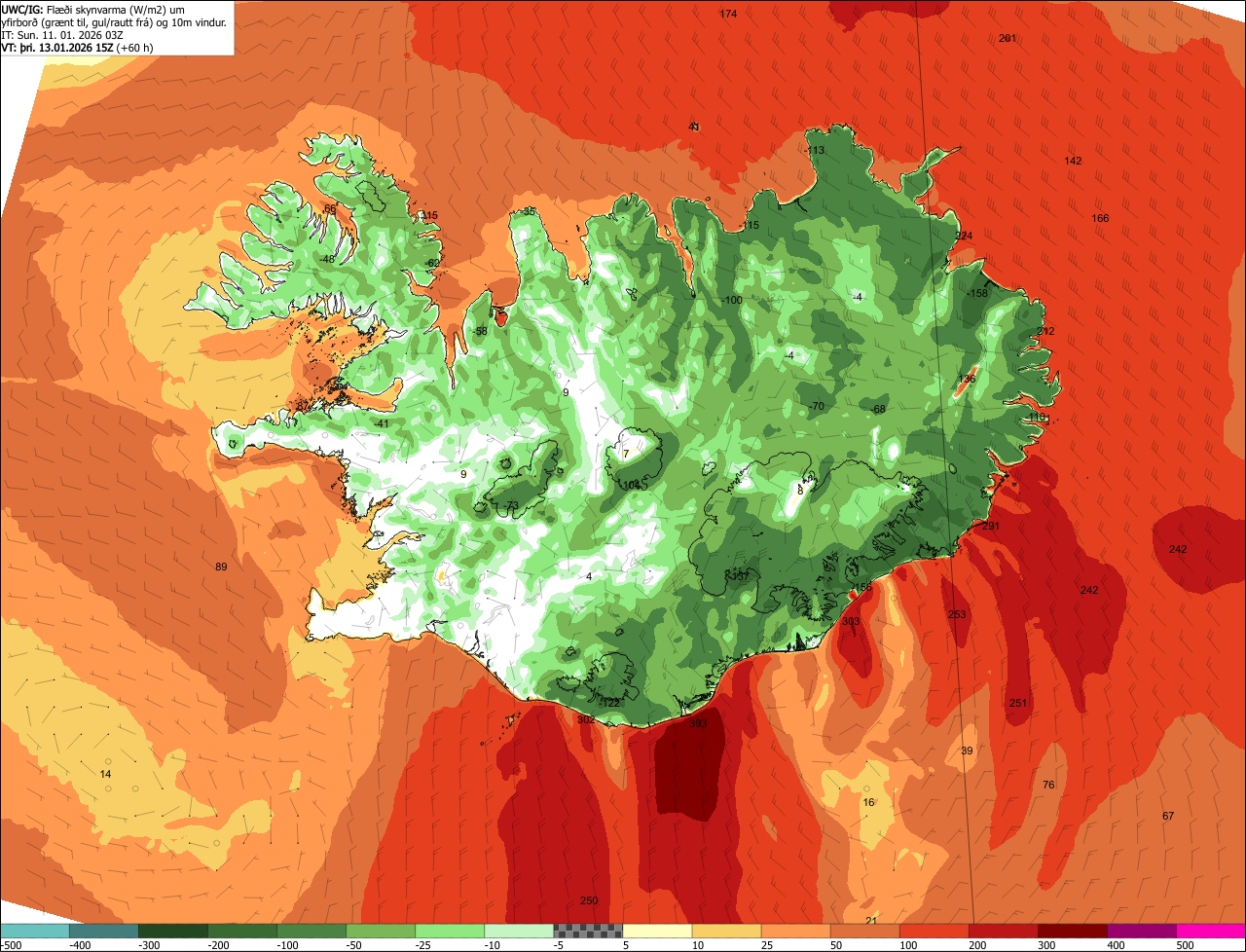Select the -68 value in the eastern highlands

click(x=878, y=409)
